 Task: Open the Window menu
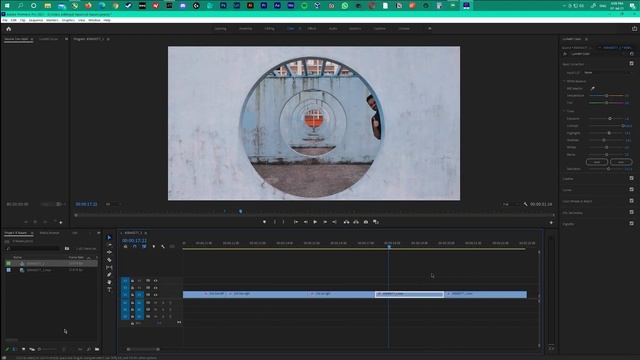(94, 20)
